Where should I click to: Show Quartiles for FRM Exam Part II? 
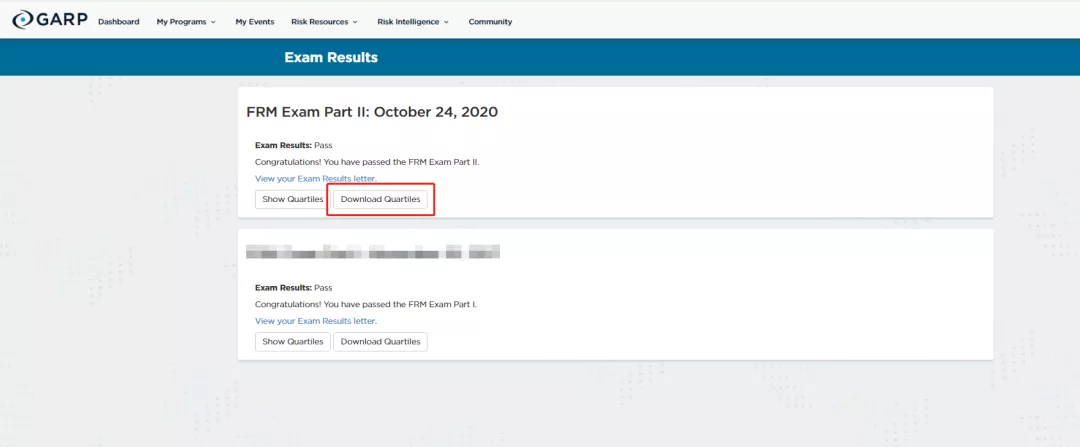tap(292, 200)
